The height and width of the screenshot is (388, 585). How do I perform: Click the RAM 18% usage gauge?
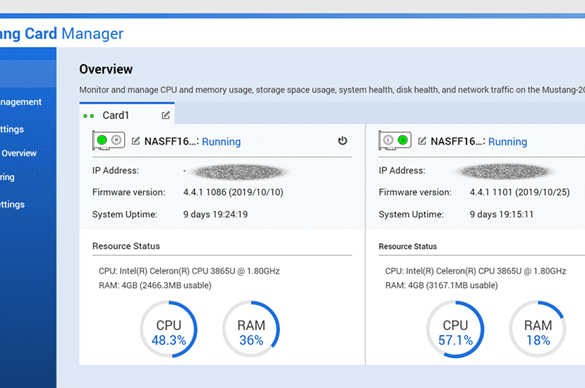(538, 329)
